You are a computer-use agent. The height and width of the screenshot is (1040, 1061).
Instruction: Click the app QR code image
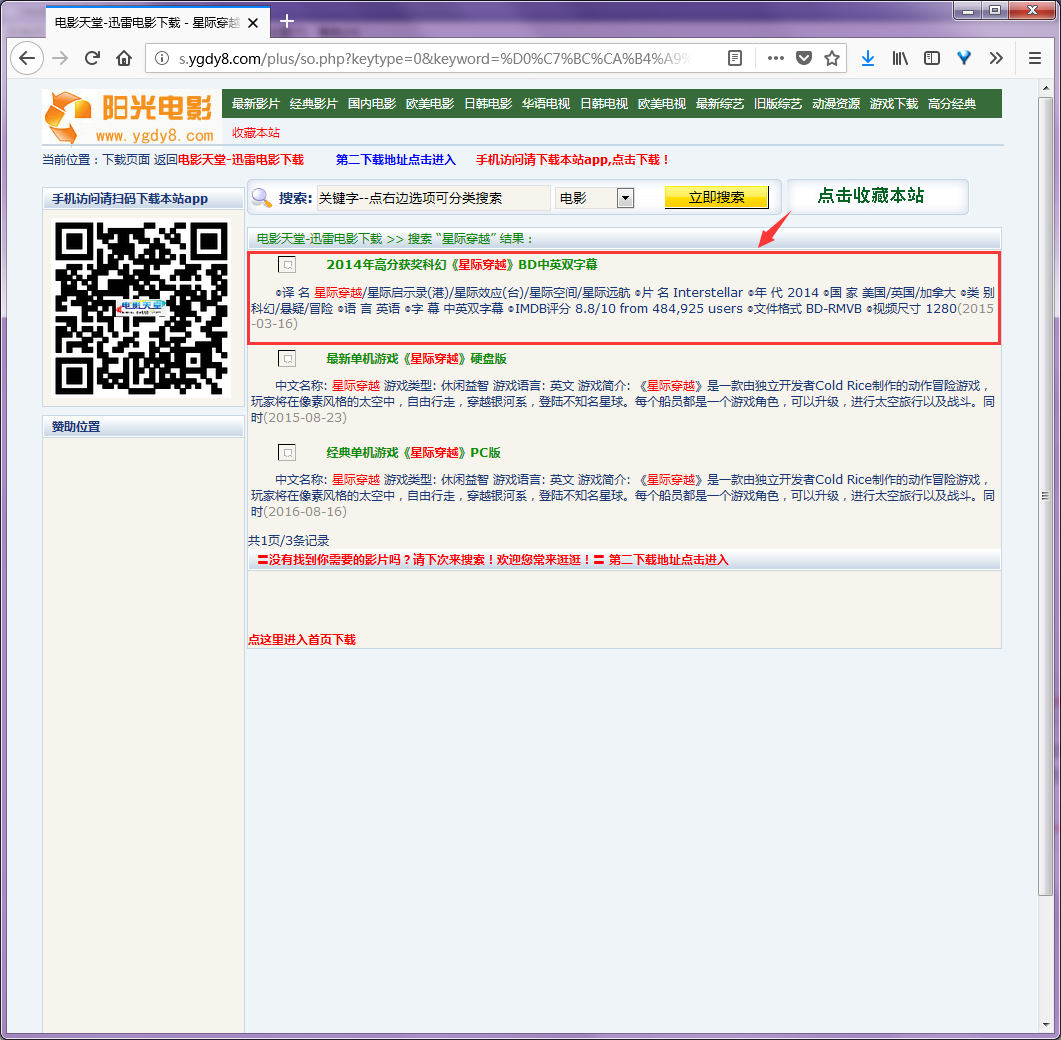coord(141,308)
